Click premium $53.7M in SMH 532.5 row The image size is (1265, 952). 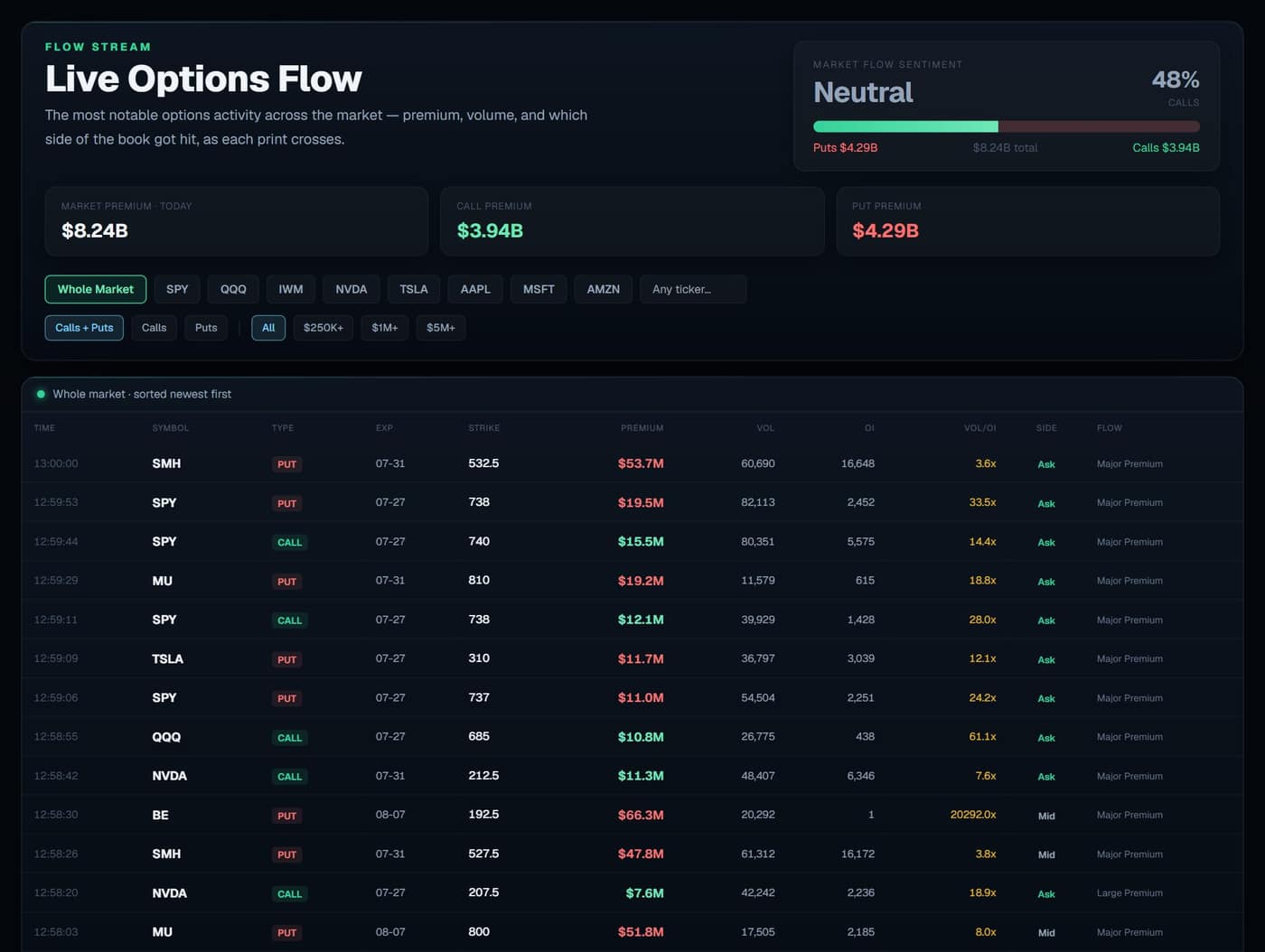(641, 463)
